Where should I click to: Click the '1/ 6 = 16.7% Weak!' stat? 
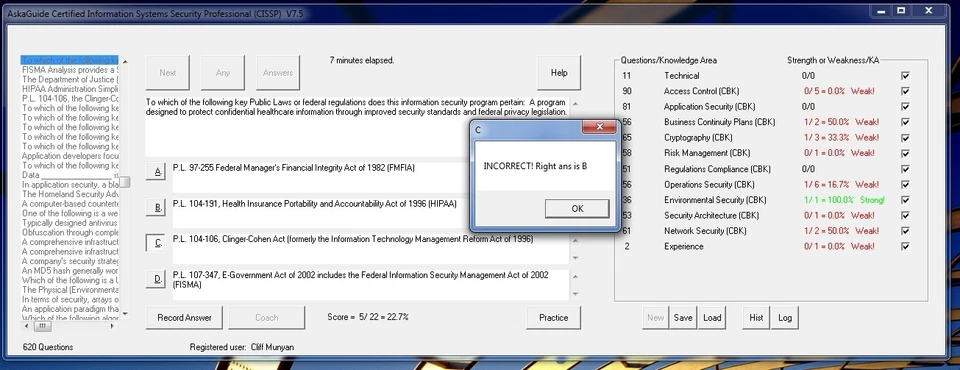pos(842,184)
